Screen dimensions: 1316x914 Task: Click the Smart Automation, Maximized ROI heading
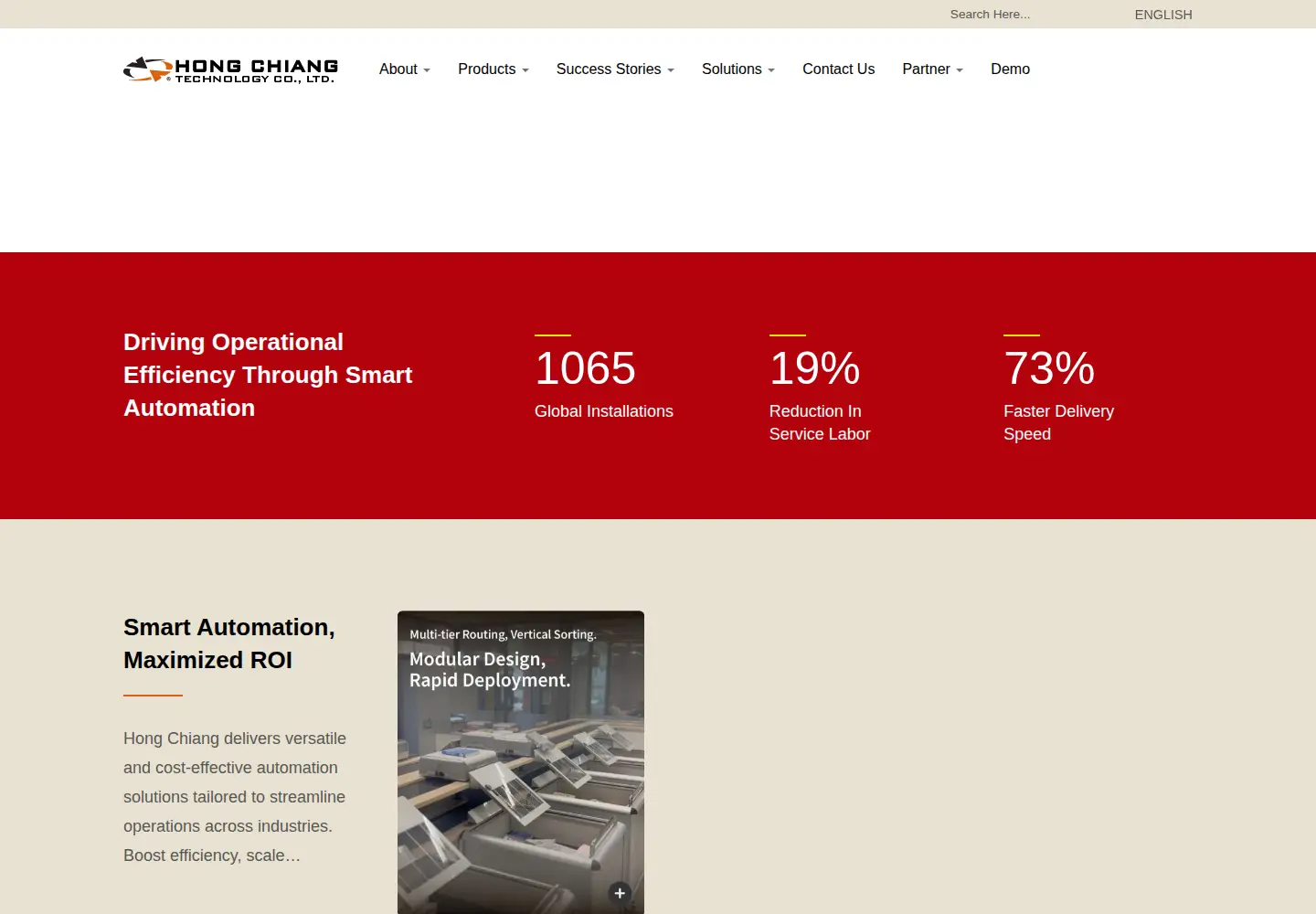229,643
